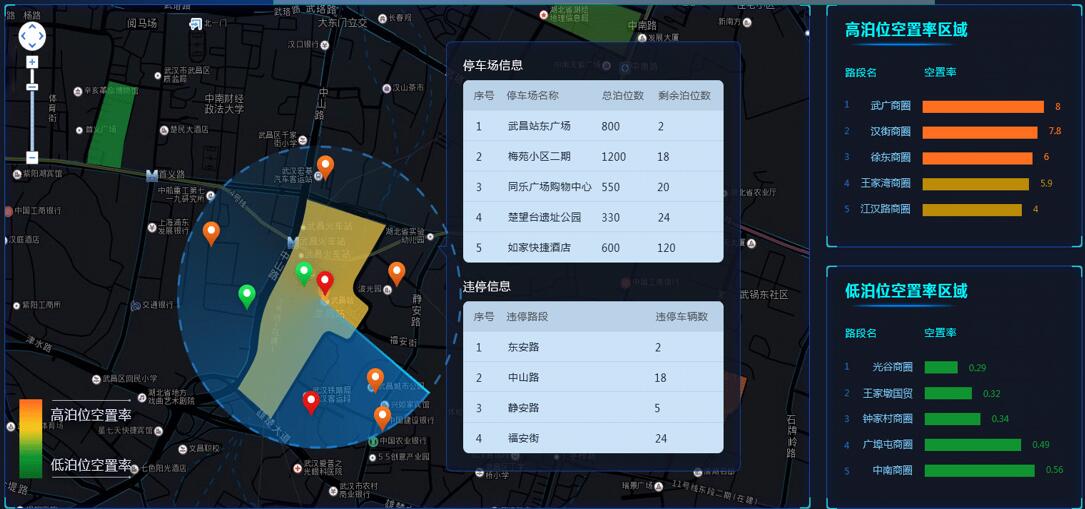Select the orange marker near 武汉宏基汽车客运站

pyautogui.click(x=325, y=166)
